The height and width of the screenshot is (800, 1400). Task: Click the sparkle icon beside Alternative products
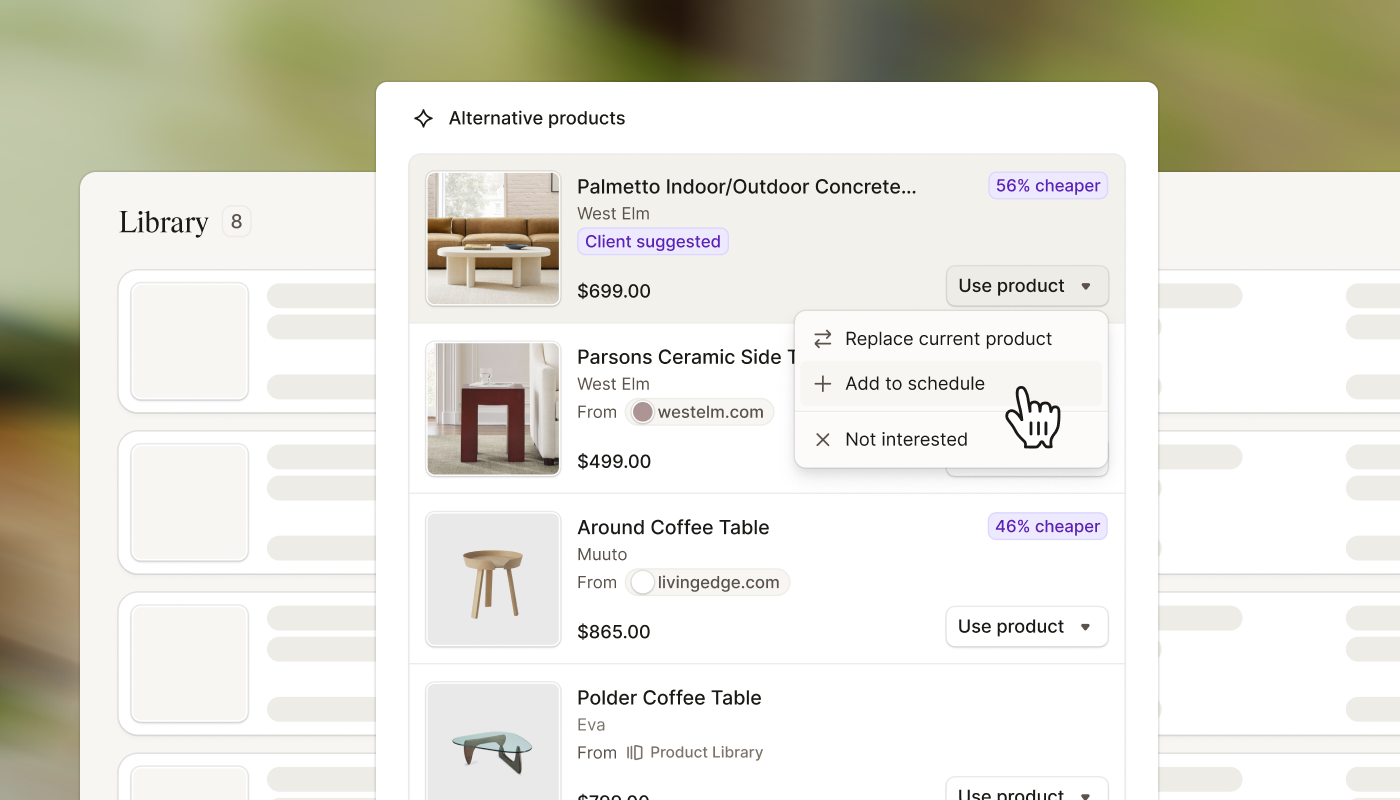coord(423,118)
